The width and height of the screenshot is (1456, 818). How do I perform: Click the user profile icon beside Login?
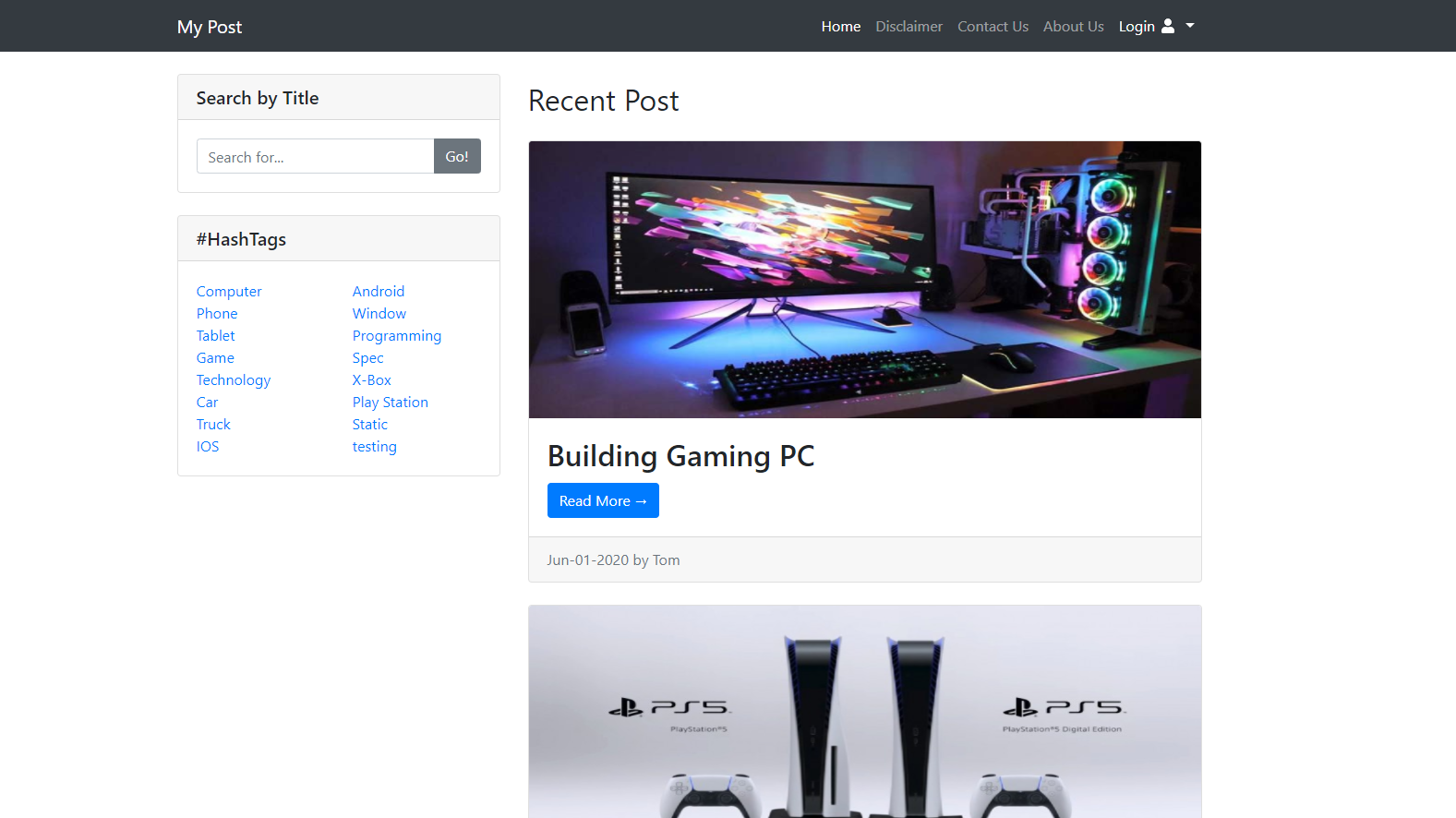tap(1168, 26)
